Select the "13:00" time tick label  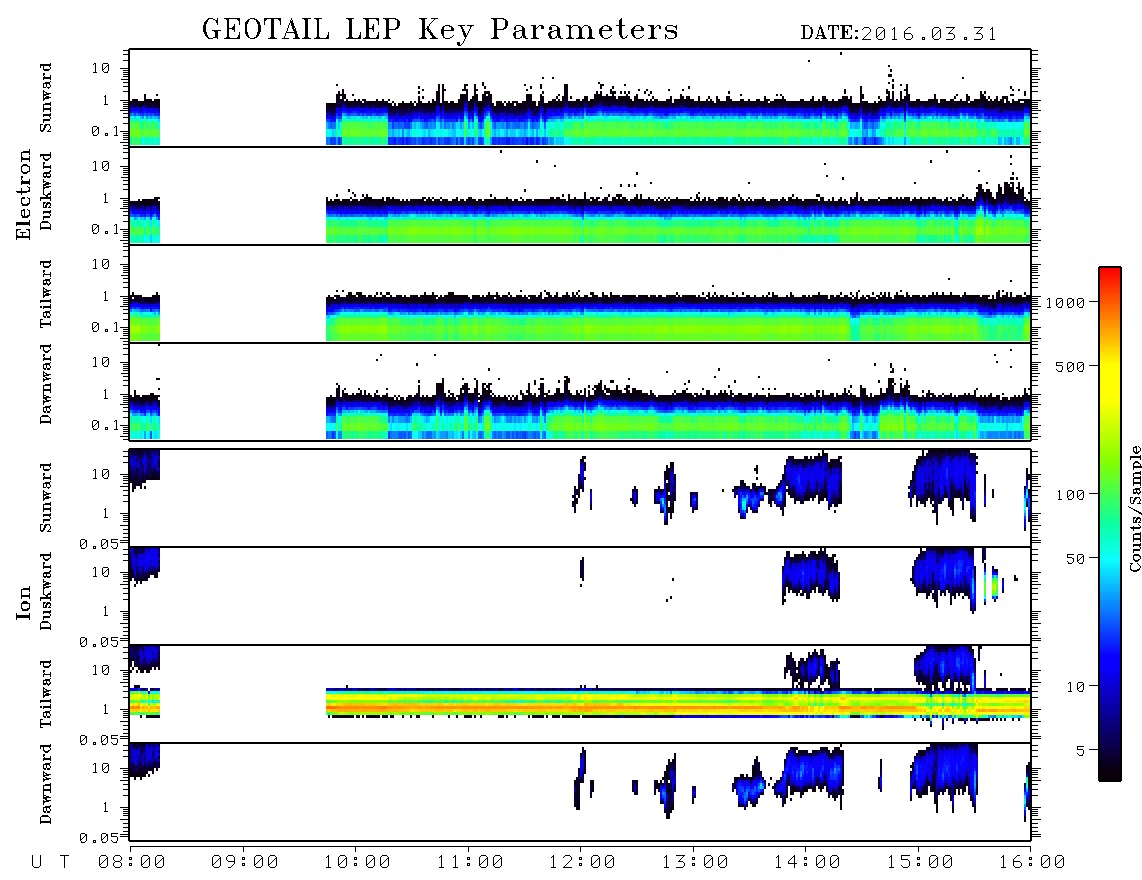[x=695, y=863]
